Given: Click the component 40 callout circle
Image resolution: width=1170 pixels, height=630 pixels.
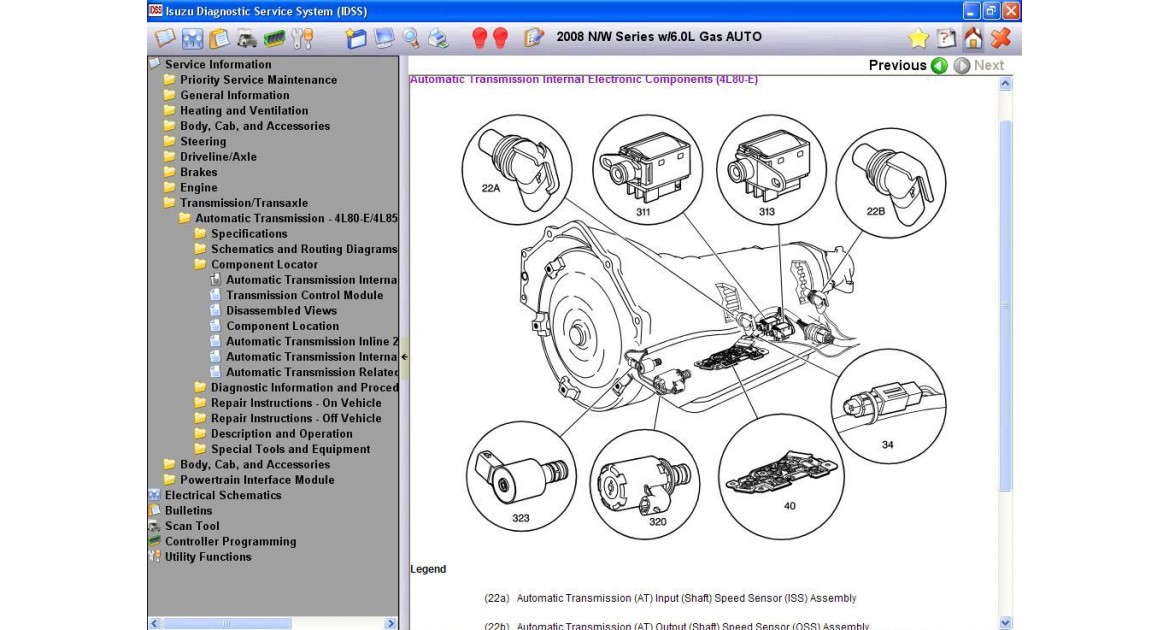Looking at the screenshot, I should click(x=781, y=477).
